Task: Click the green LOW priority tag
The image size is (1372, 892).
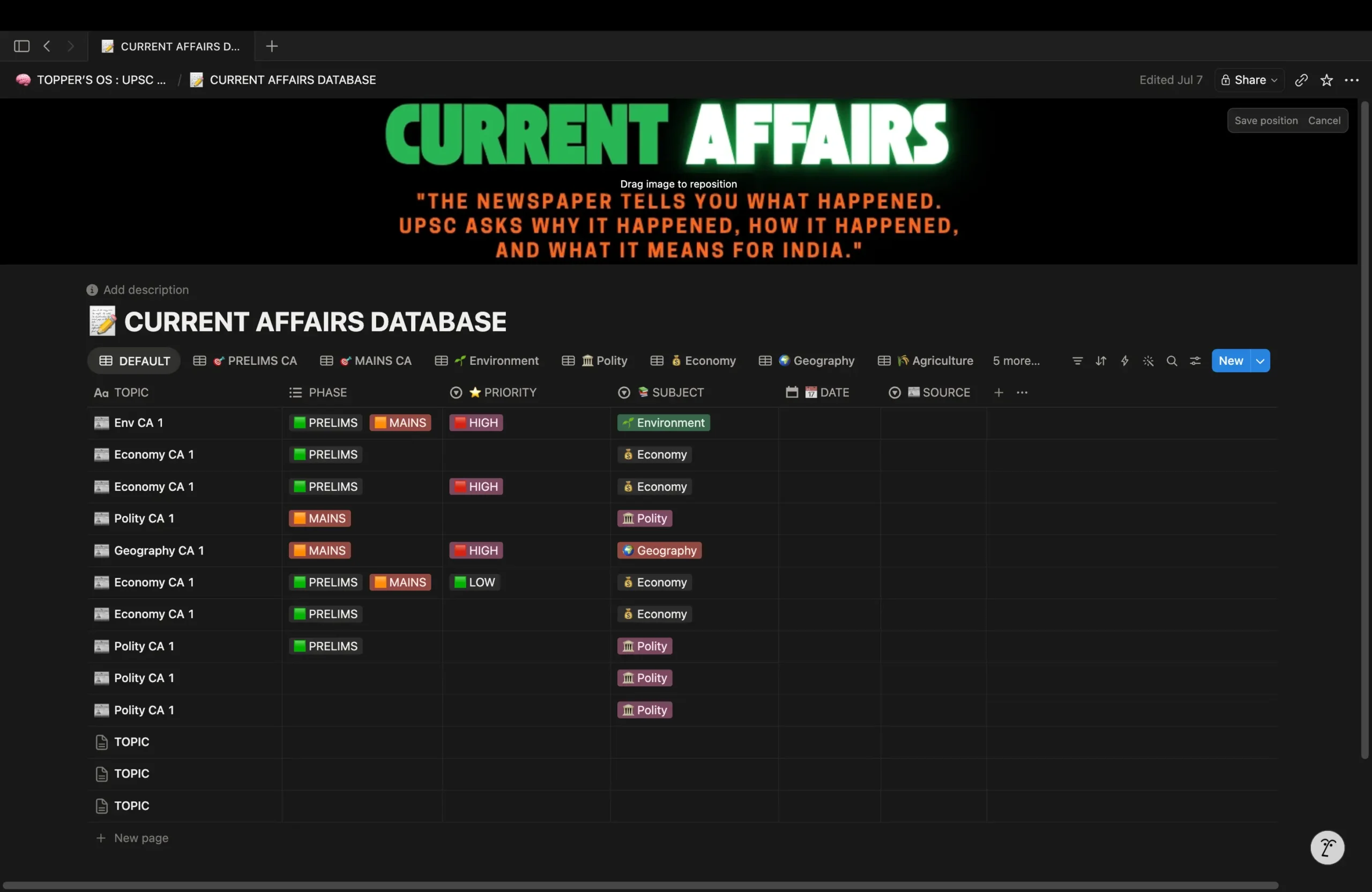Action: [x=474, y=582]
